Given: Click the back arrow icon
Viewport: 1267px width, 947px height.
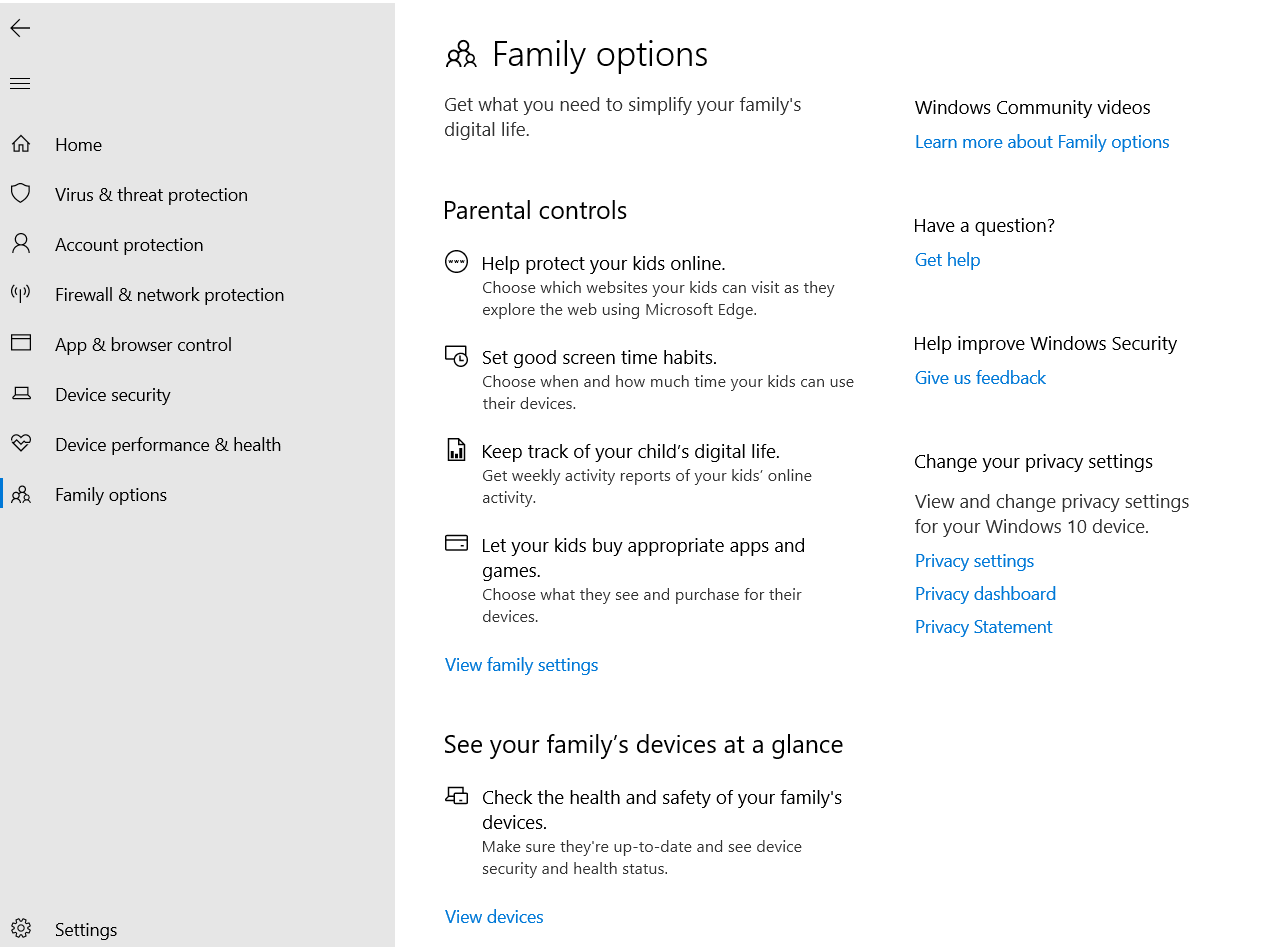Looking at the screenshot, I should pyautogui.click(x=20, y=29).
